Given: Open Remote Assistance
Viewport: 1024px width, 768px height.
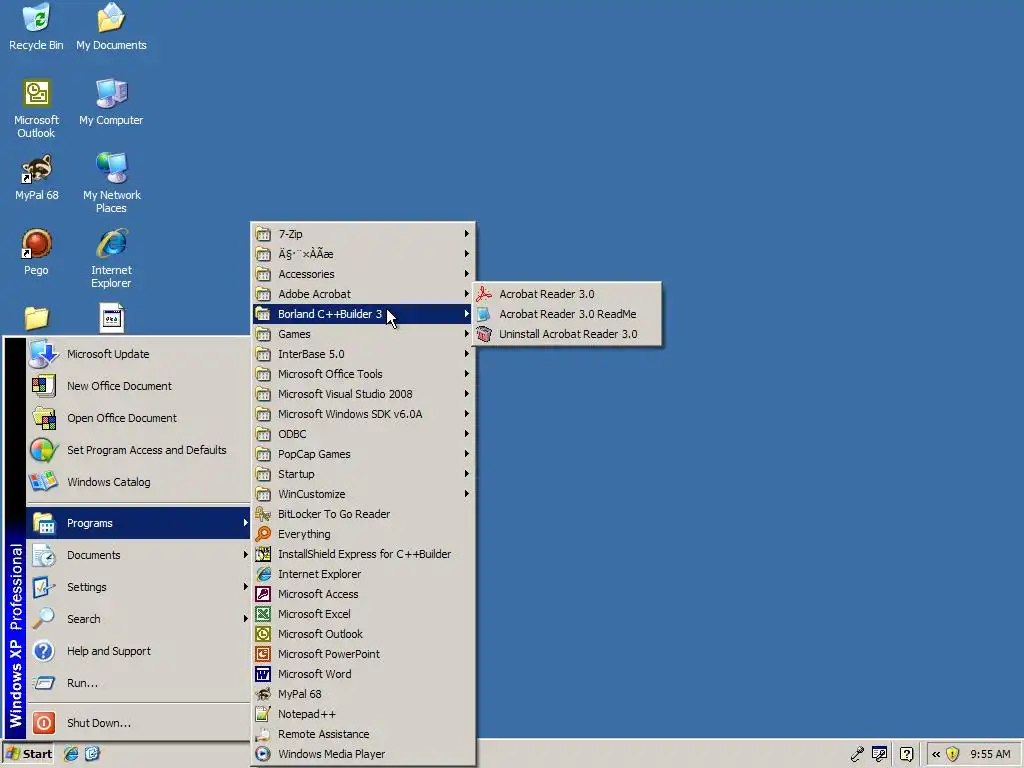Looking at the screenshot, I should coord(363,734).
